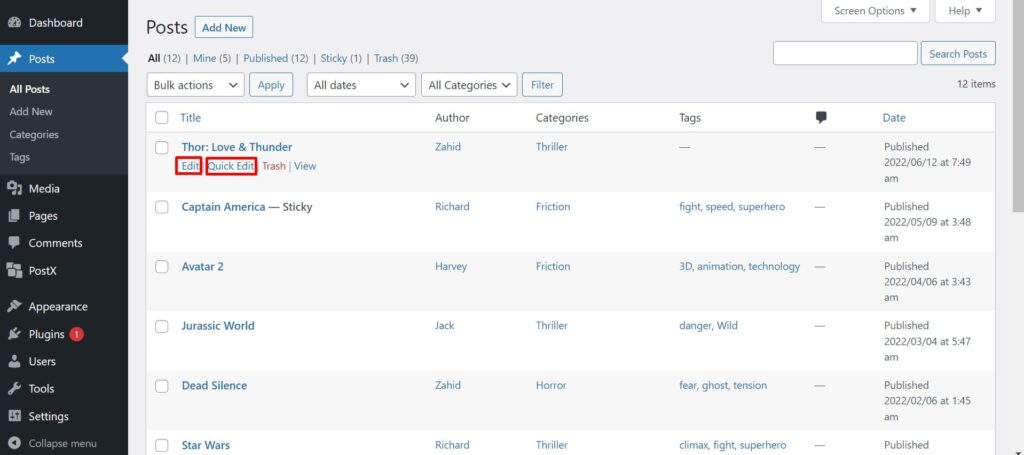Click the 'technology' tag in Avatar 2 row
The width and height of the screenshot is (1024, 455).
774,266
